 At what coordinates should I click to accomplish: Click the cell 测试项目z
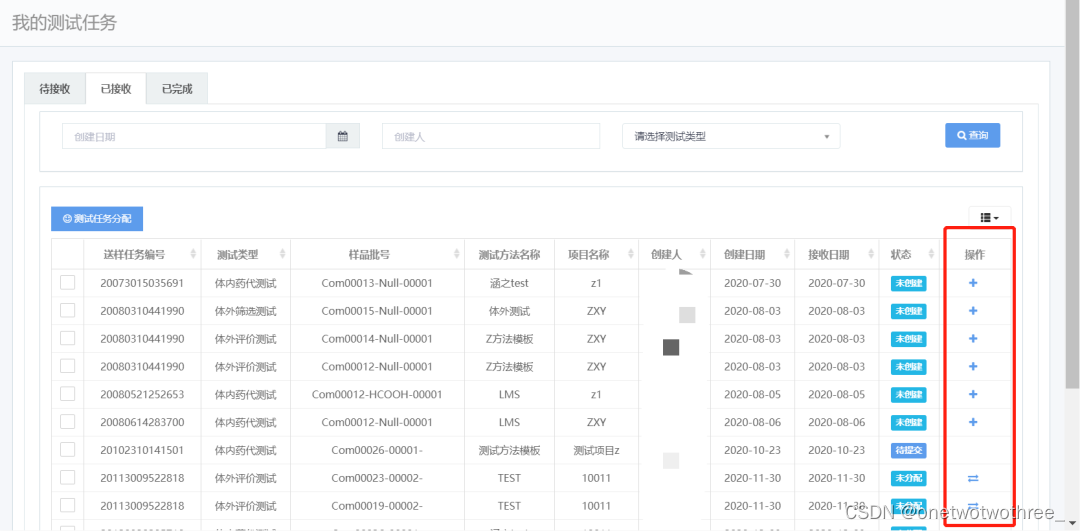[x=596, y=450]
